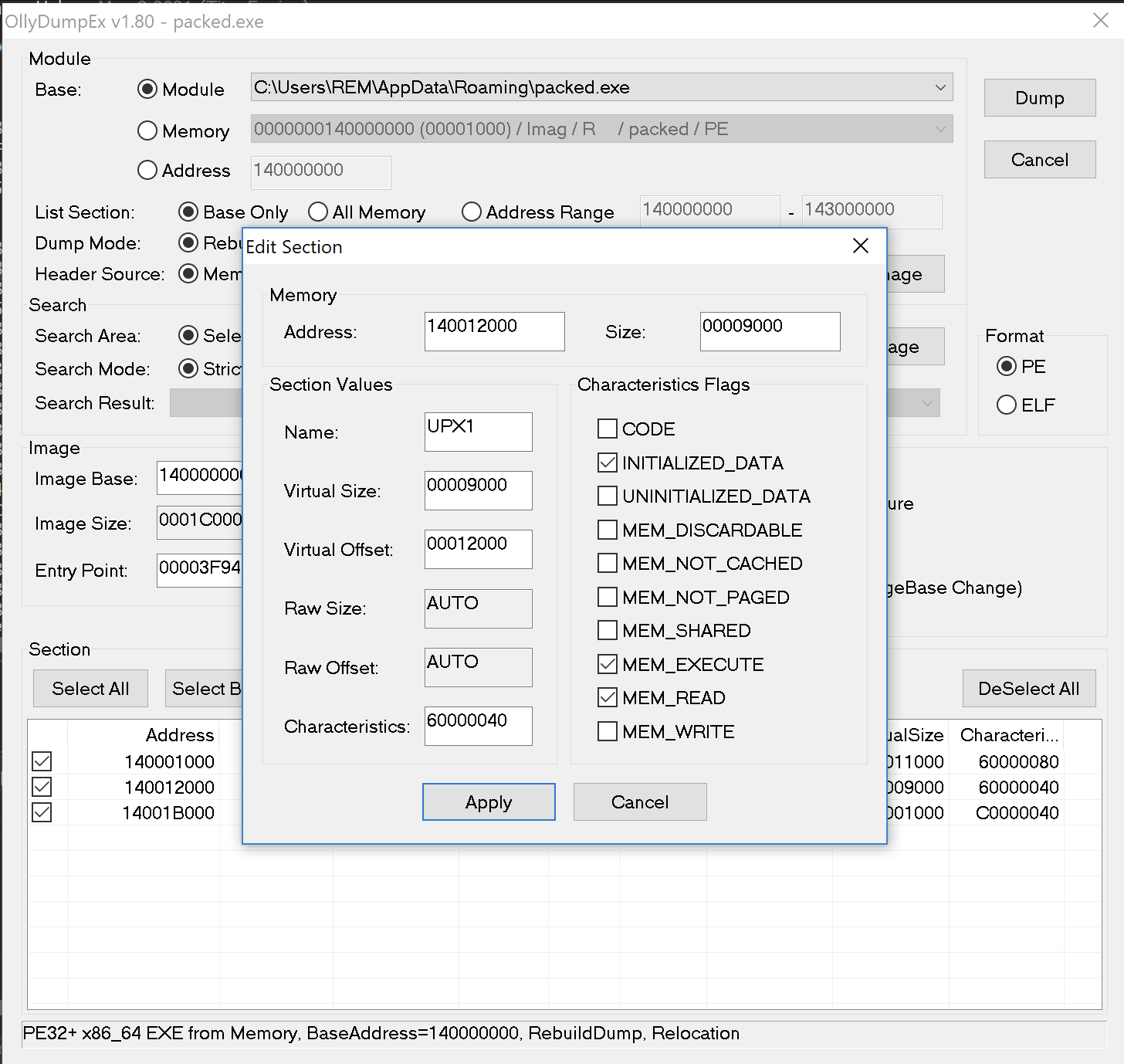This screenshot has width=1124, height=1064.
Task: Cancel the Edit Section dialog
Action: coord(640,801)
